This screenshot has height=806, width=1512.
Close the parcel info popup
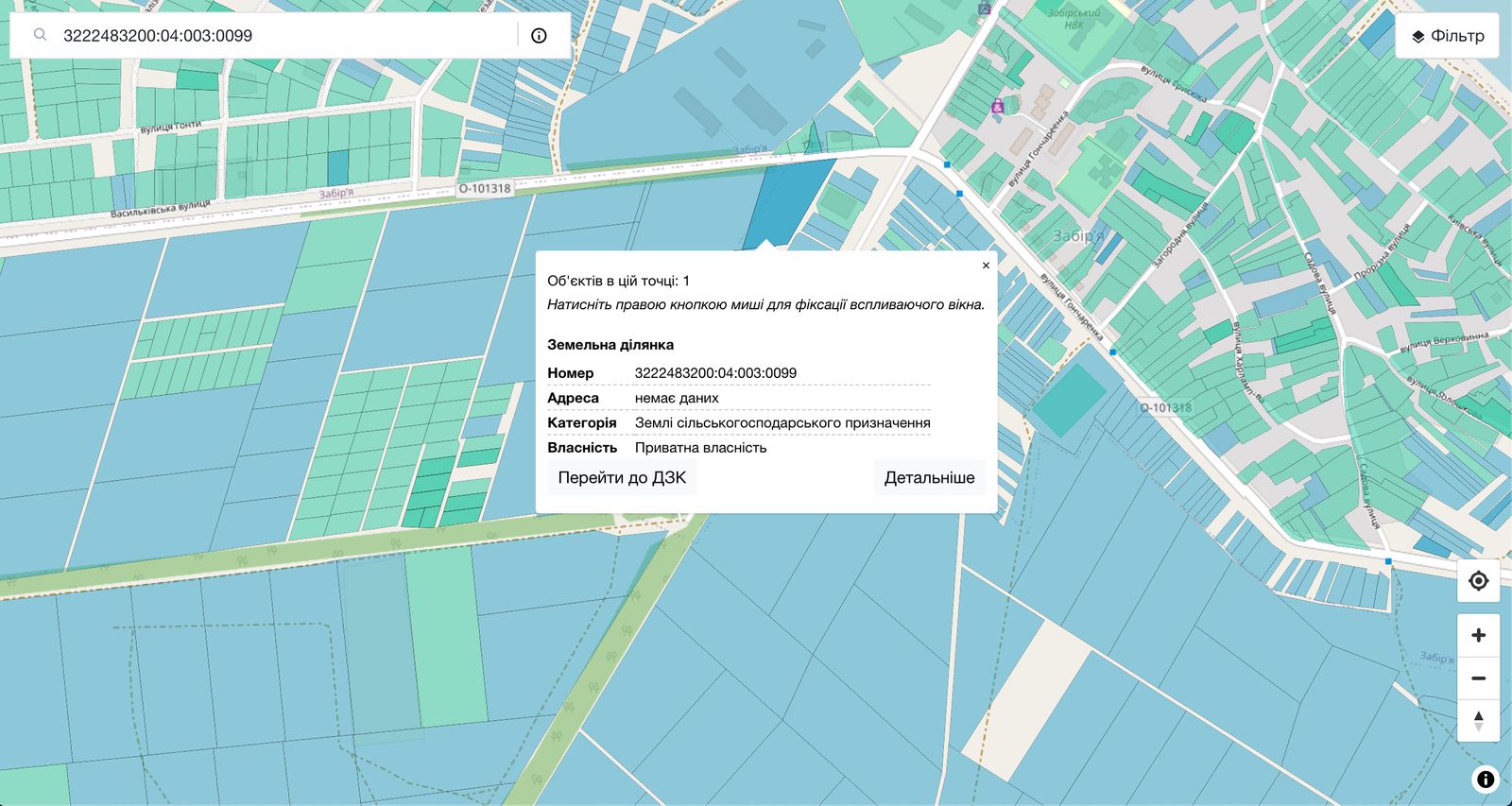(986, 266)
